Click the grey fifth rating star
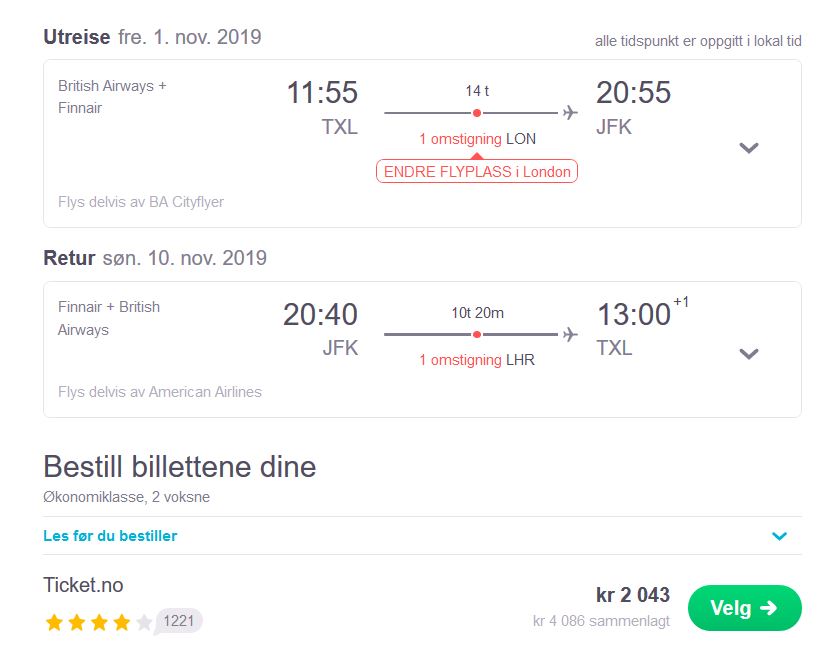 click(144, 622)
